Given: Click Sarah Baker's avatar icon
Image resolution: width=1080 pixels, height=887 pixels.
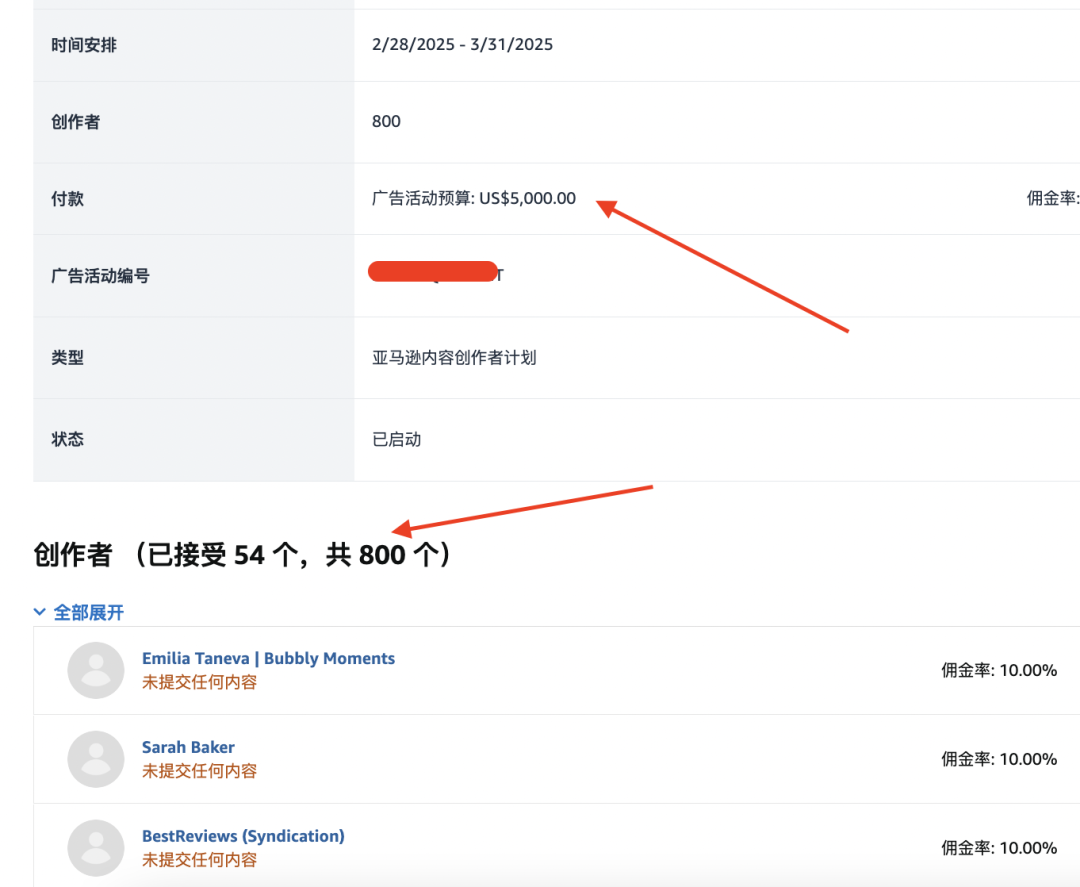Looking at the screenshot, I should tap(96, 759).
